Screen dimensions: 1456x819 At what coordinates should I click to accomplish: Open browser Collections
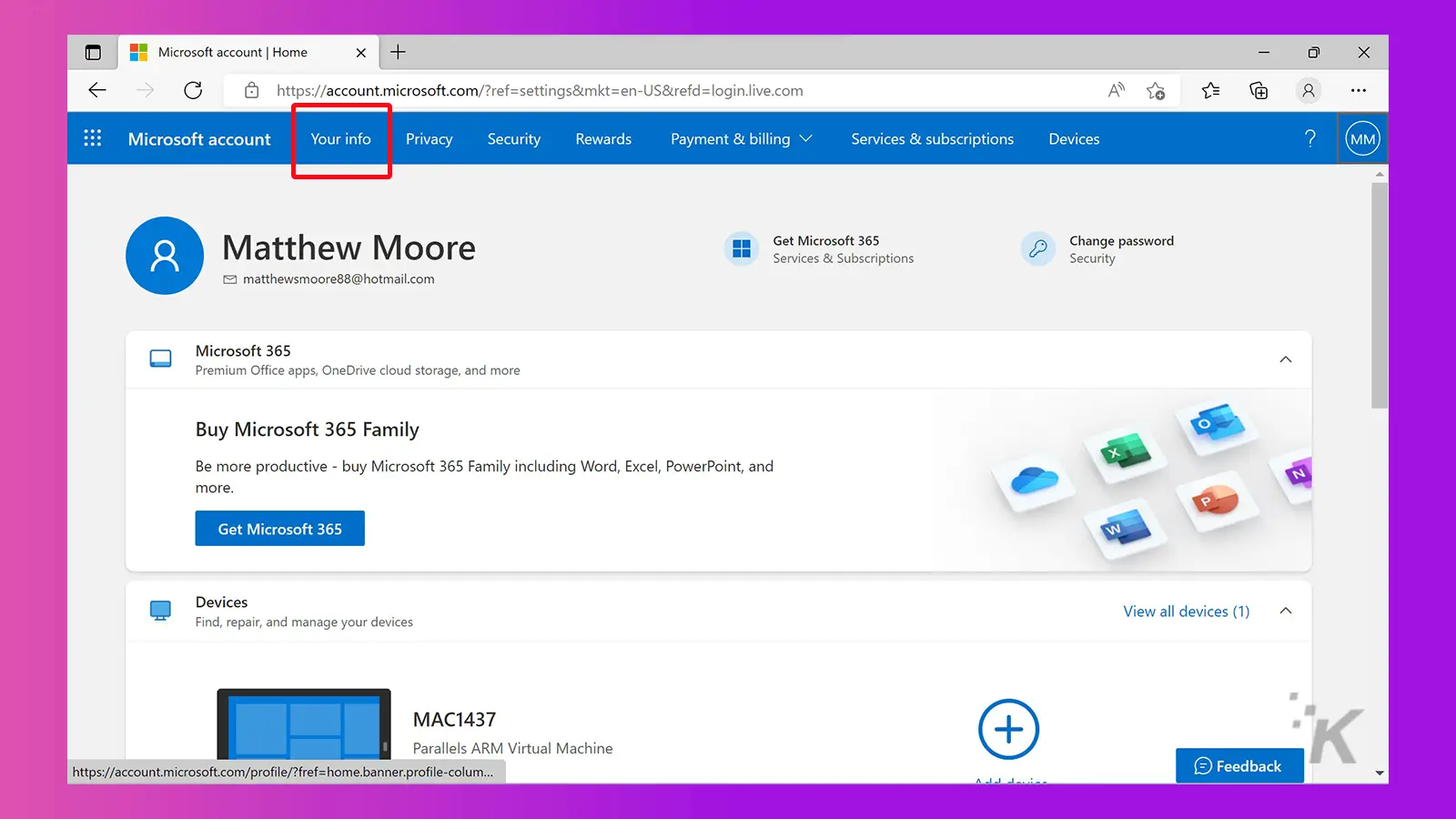[1259, 90]
